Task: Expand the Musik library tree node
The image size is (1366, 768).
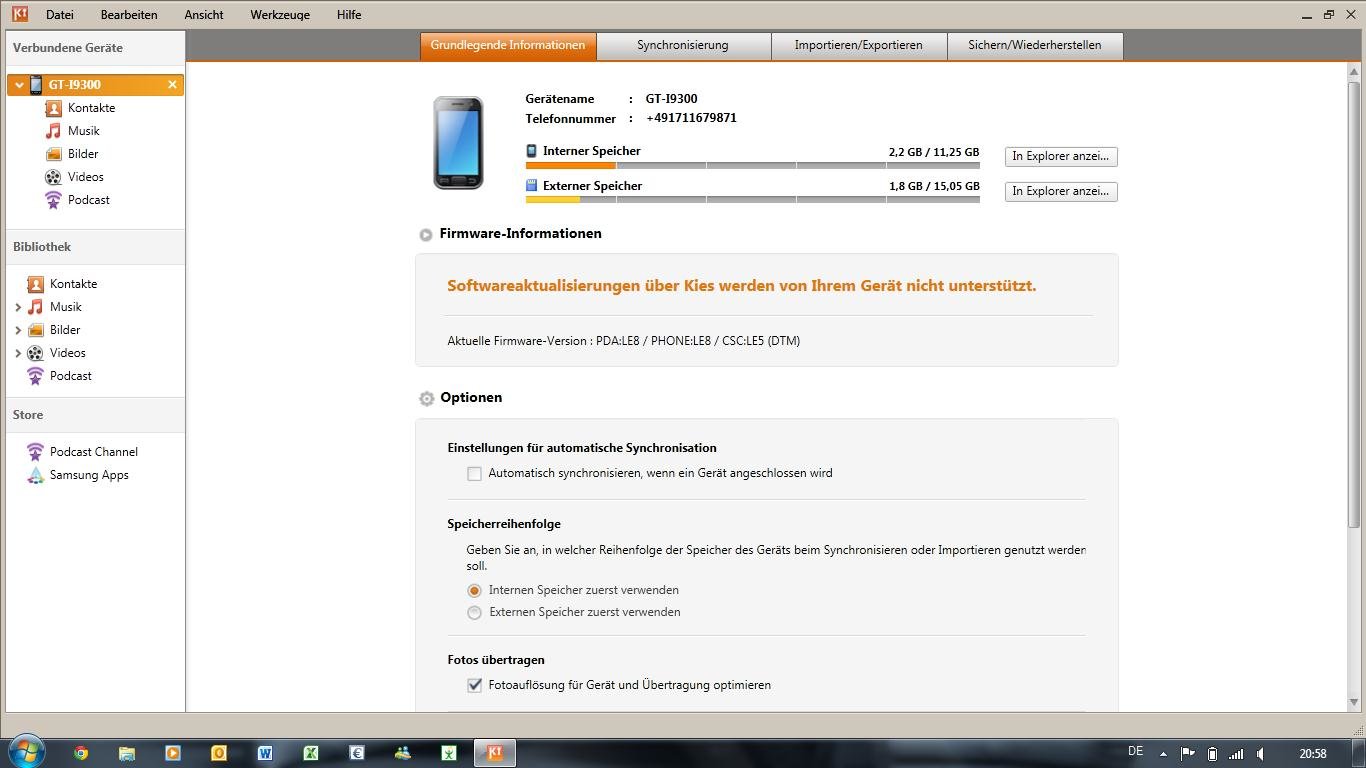Action: (18, 307)
